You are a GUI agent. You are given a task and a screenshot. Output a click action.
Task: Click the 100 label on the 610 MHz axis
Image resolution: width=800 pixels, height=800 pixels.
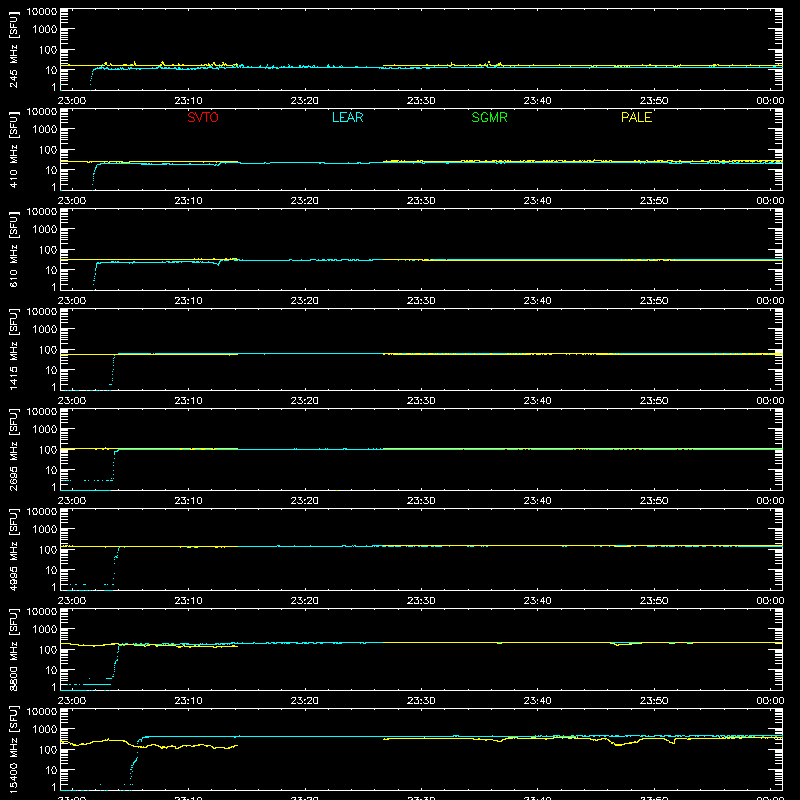click(48, 250)
